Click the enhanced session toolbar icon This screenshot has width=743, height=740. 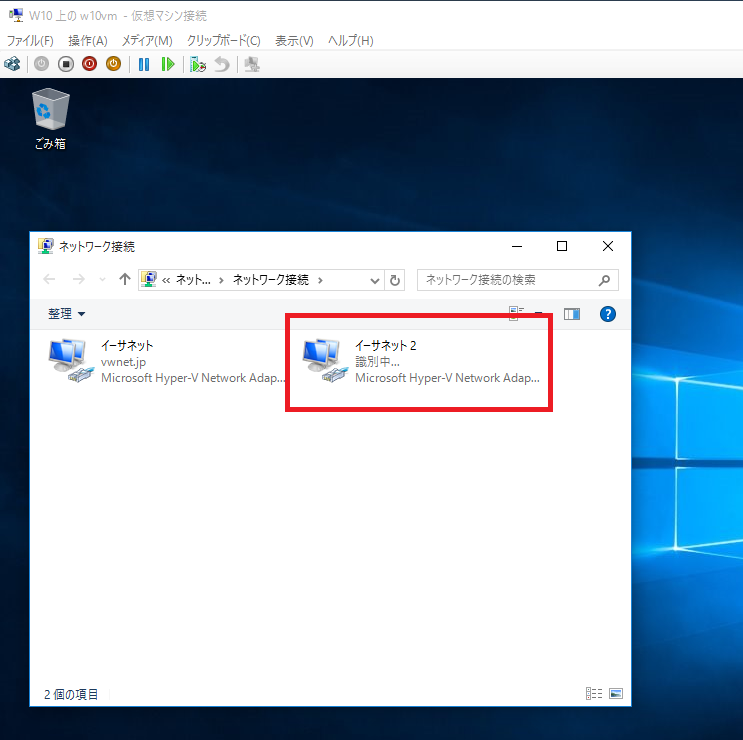252,64
